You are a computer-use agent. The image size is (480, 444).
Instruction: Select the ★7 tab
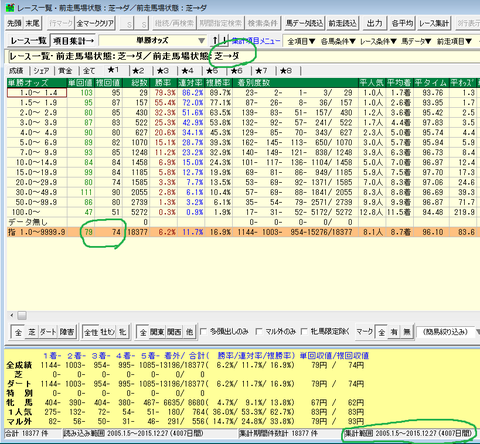pos(261,71)
